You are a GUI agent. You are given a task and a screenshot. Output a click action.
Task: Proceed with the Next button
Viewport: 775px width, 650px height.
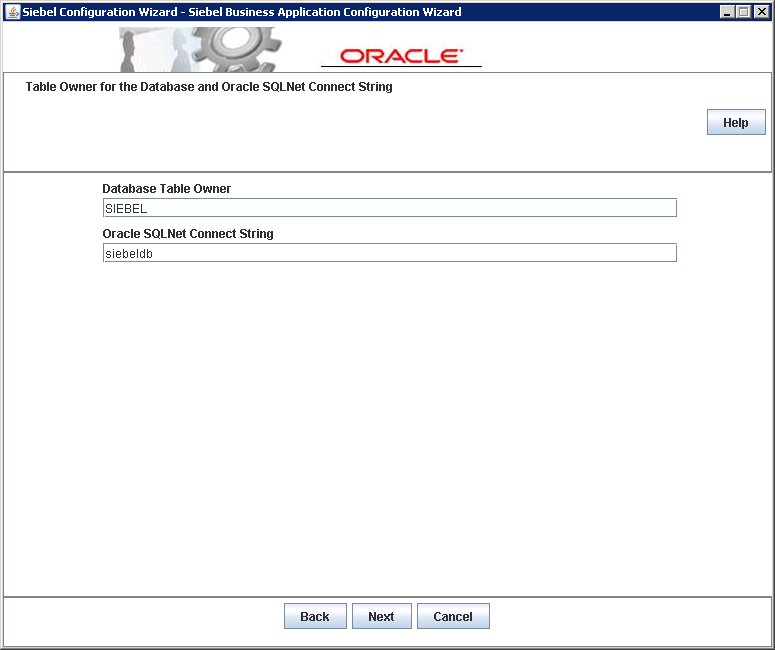tap(381, 616)
